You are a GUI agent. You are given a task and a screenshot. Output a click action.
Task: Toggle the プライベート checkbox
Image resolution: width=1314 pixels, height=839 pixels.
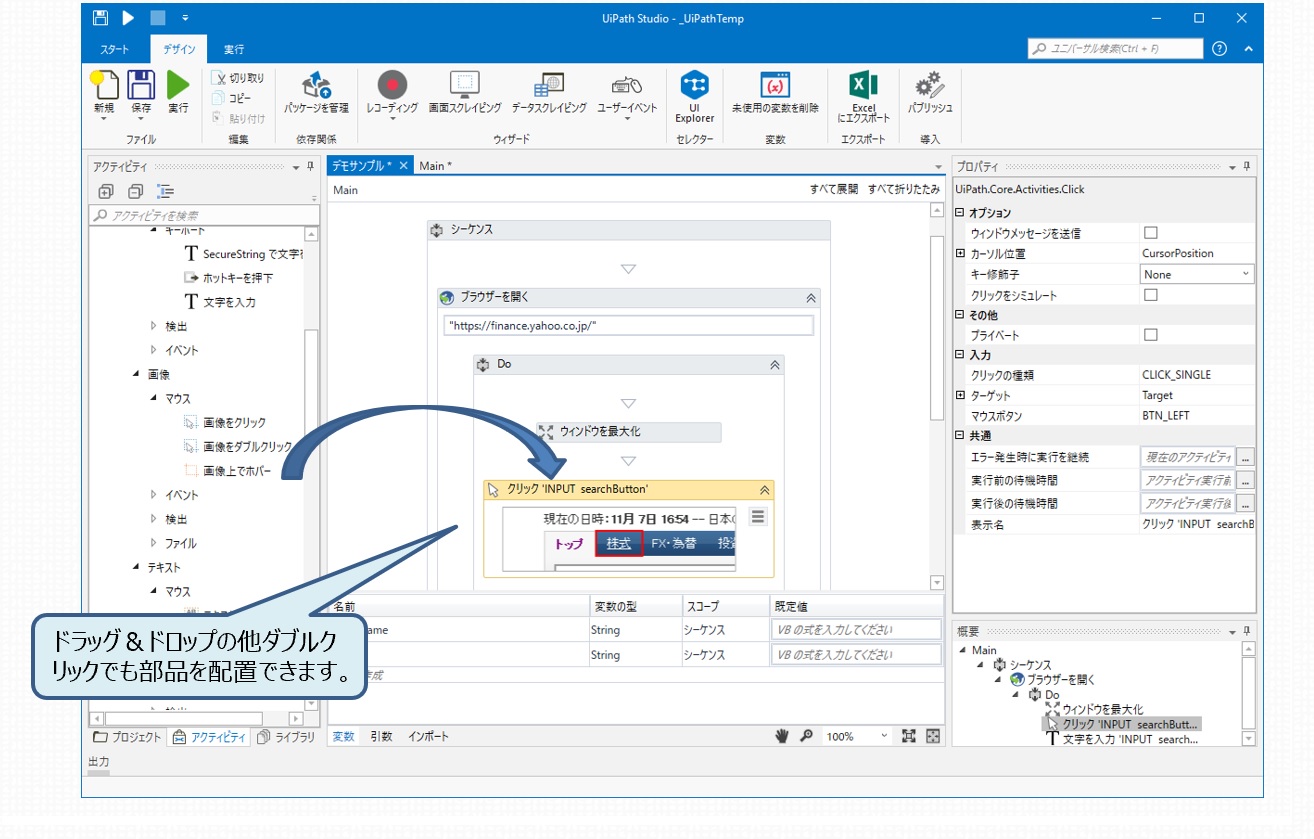click(x=1150, y=335)
